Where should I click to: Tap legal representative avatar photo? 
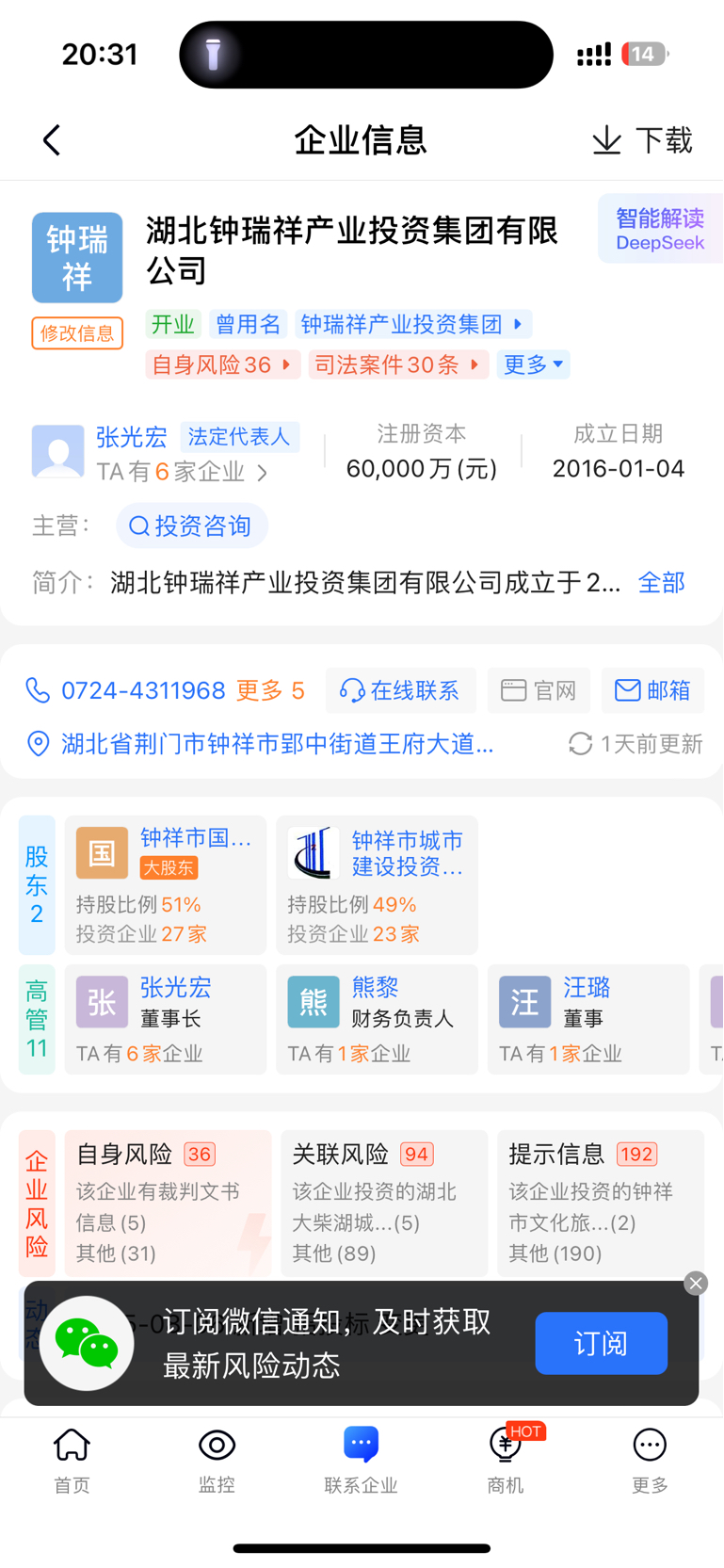click(x=58, y=451)
